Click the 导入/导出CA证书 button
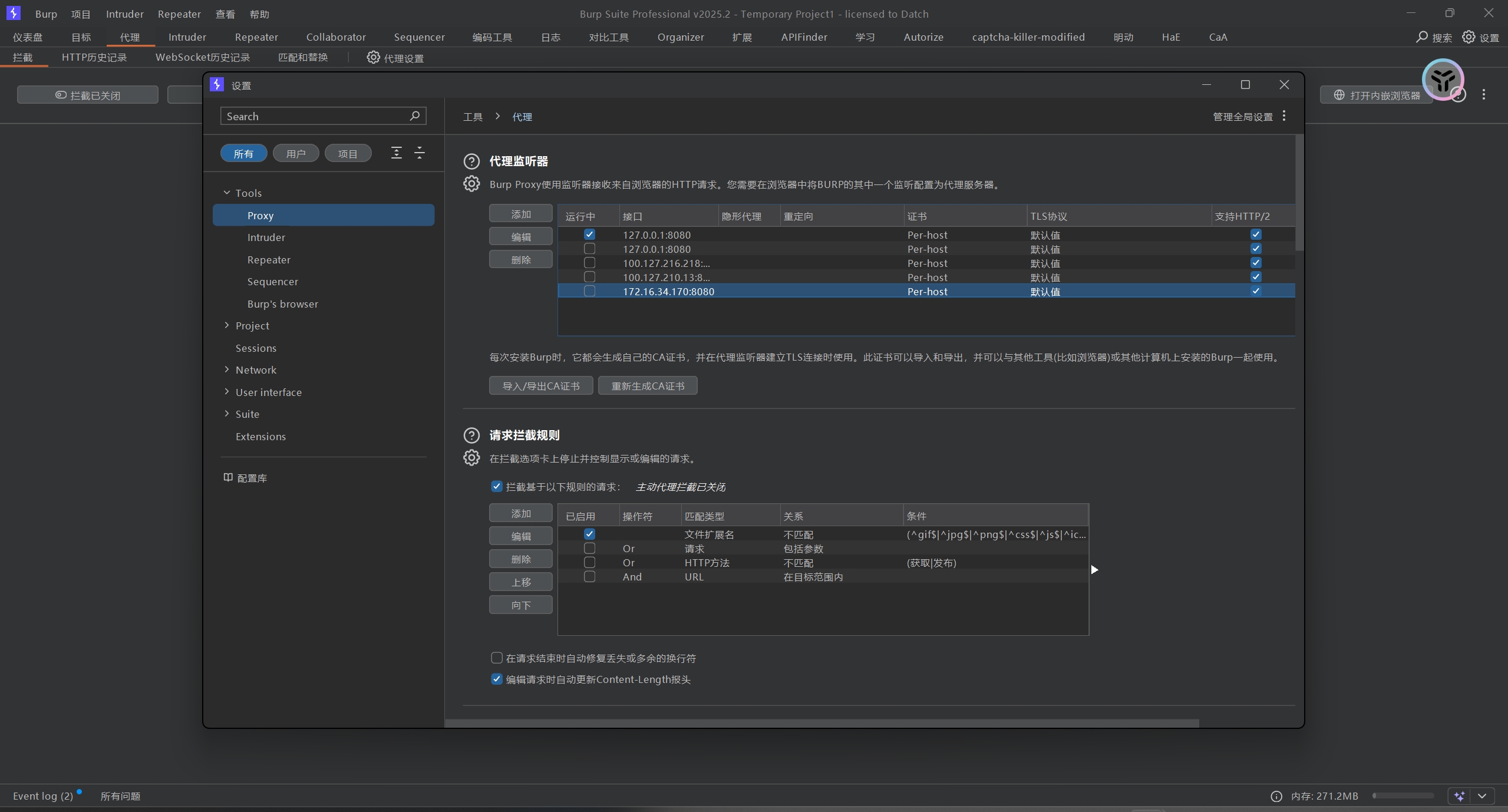Screen dimensions: 1508x812 (x=540, y=386)
